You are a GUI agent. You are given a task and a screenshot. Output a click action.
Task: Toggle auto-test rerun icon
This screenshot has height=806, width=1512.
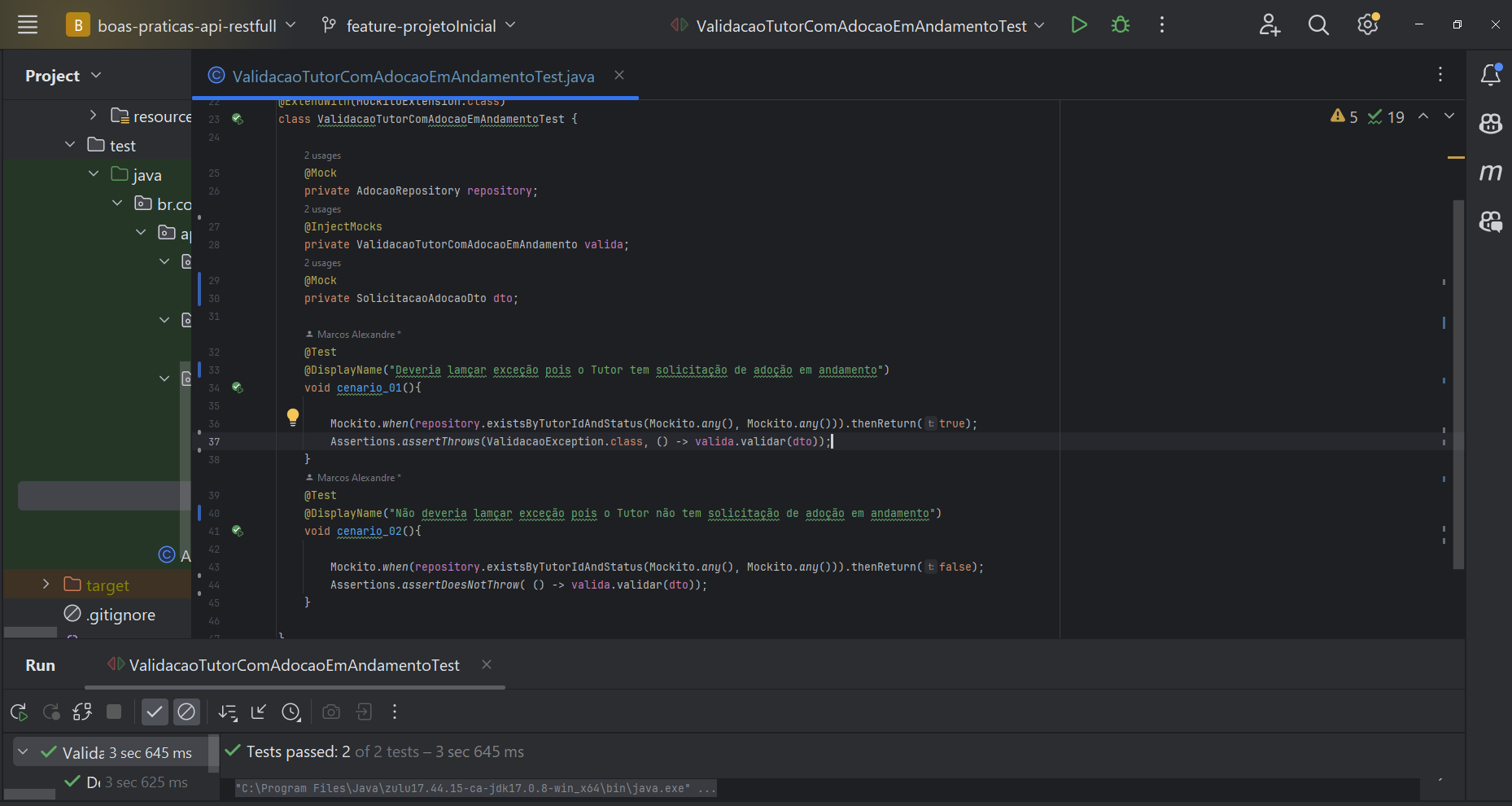pos(82,712)
